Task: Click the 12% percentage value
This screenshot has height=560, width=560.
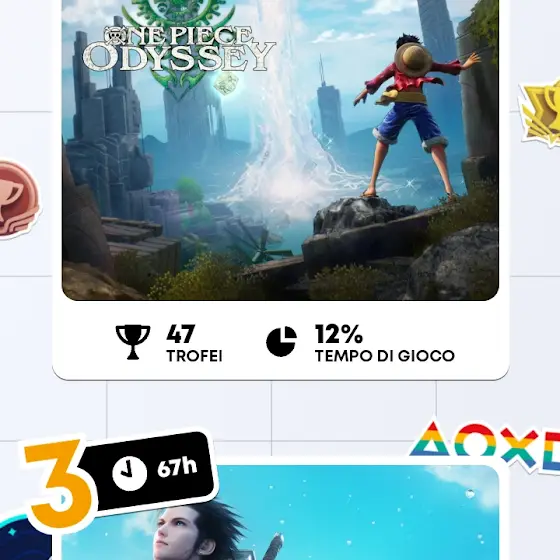Action: [339, 334]
